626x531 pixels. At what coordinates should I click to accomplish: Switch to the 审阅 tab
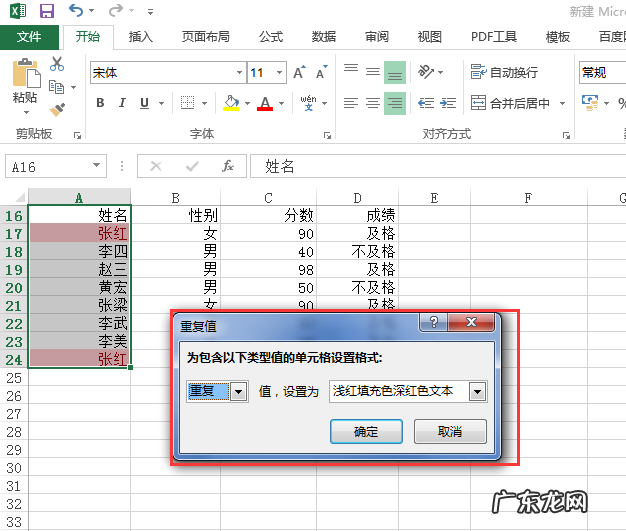[x=377, y=37]
